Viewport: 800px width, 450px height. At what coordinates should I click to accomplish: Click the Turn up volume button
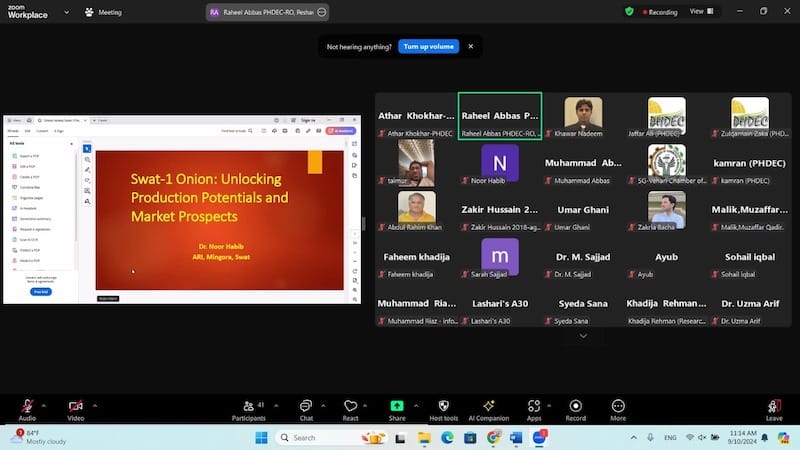coord(427,46)
